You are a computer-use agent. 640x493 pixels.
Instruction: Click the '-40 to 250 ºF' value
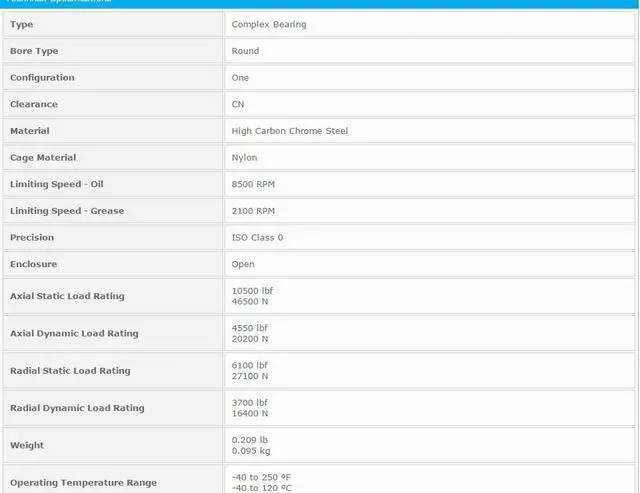click(261, 477)
